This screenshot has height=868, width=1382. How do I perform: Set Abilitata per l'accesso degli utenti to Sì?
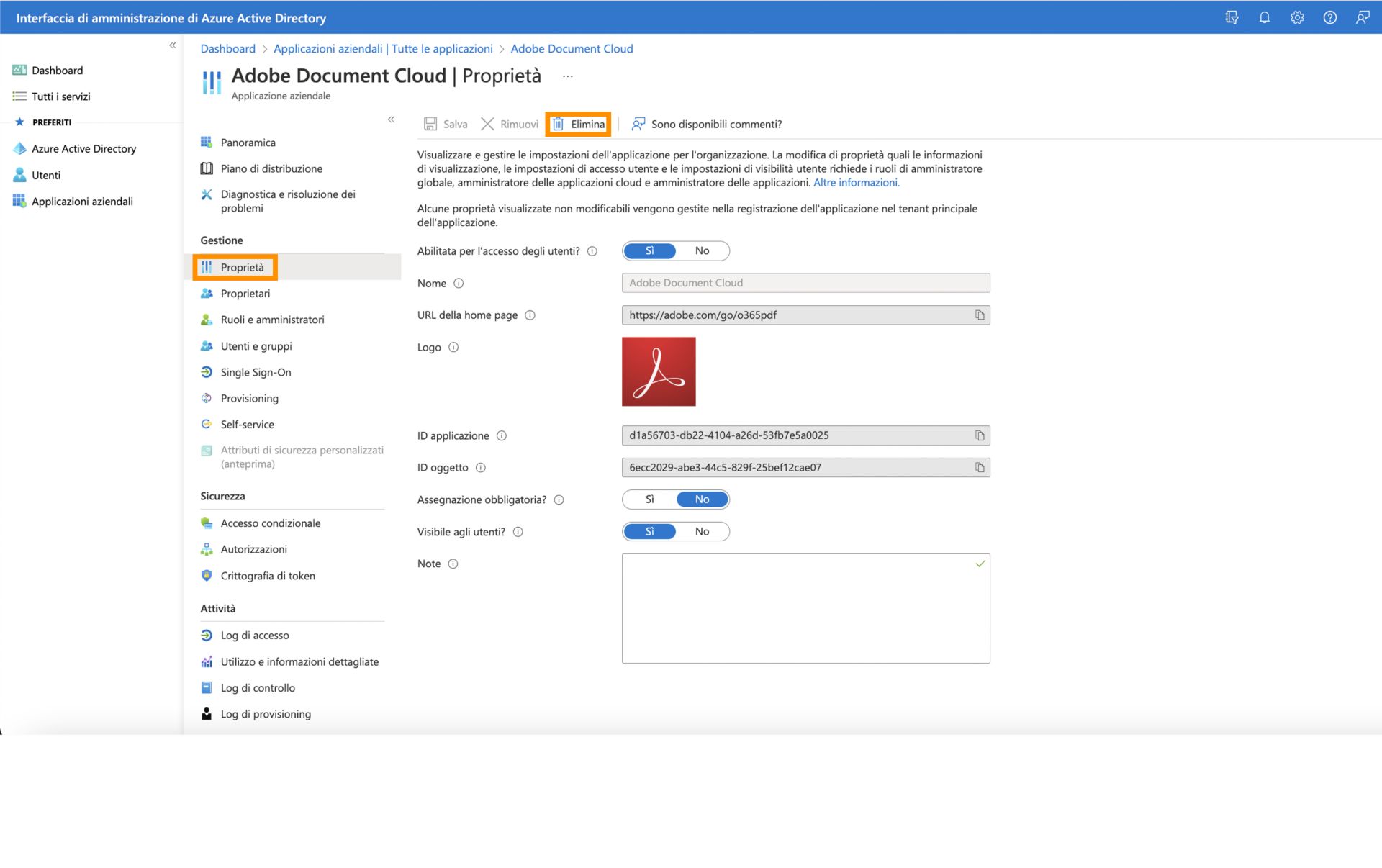[649, 251]
